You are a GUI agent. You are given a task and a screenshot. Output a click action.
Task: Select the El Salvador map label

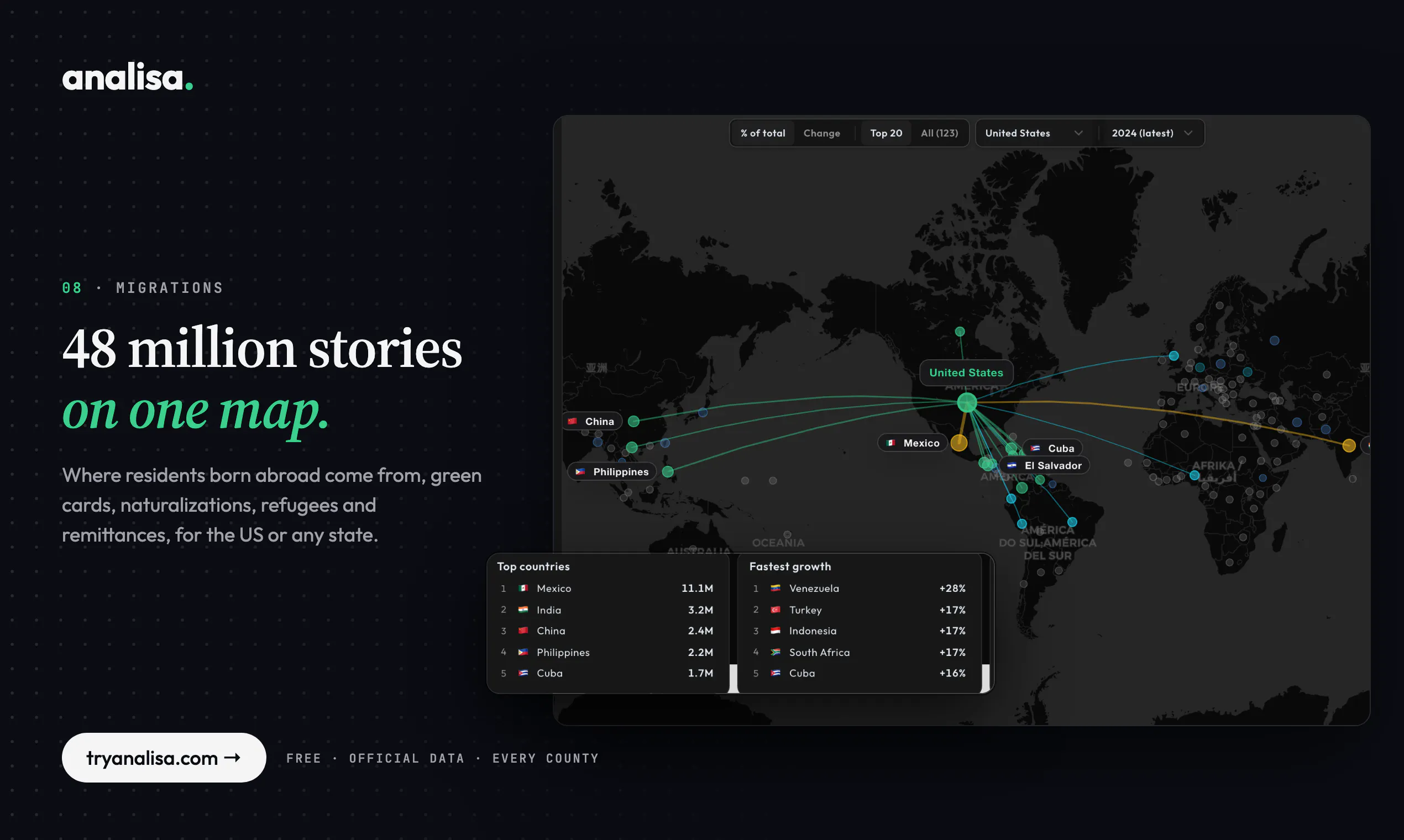(x=1045, y=465)
